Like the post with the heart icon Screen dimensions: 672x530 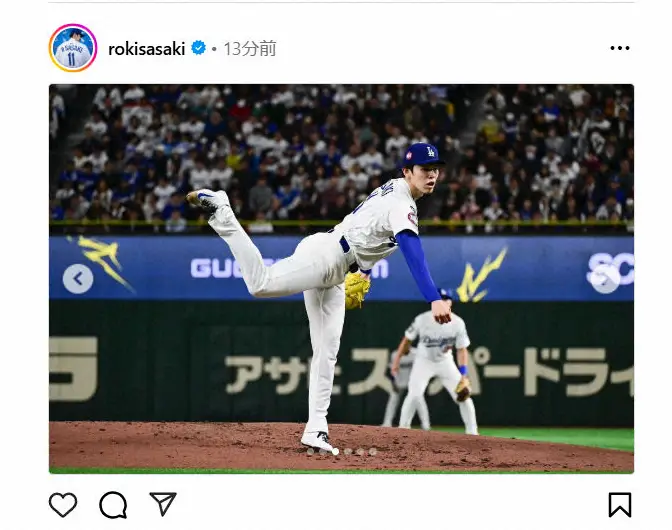63,504
